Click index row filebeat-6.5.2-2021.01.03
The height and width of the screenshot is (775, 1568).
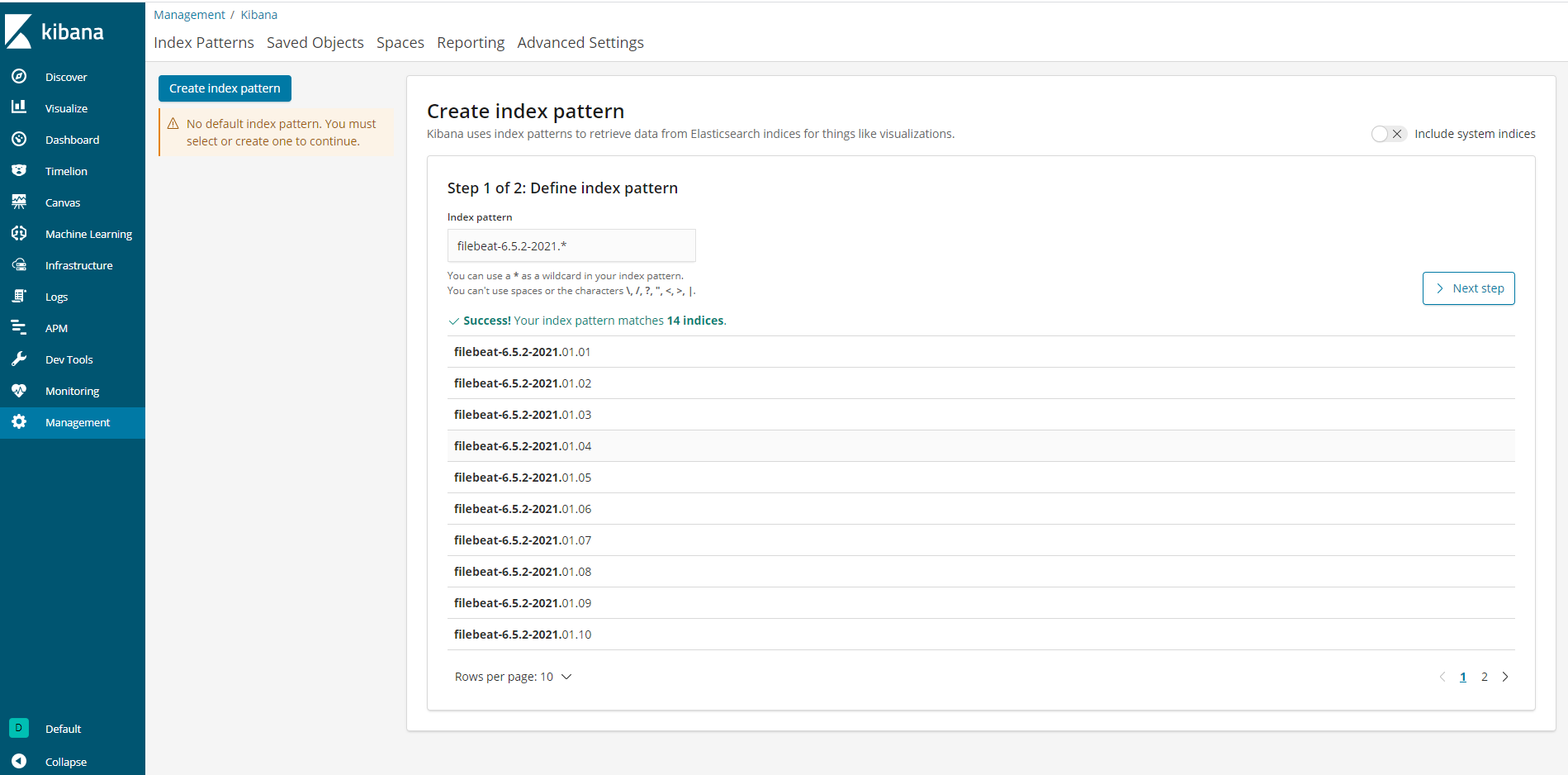981,415
